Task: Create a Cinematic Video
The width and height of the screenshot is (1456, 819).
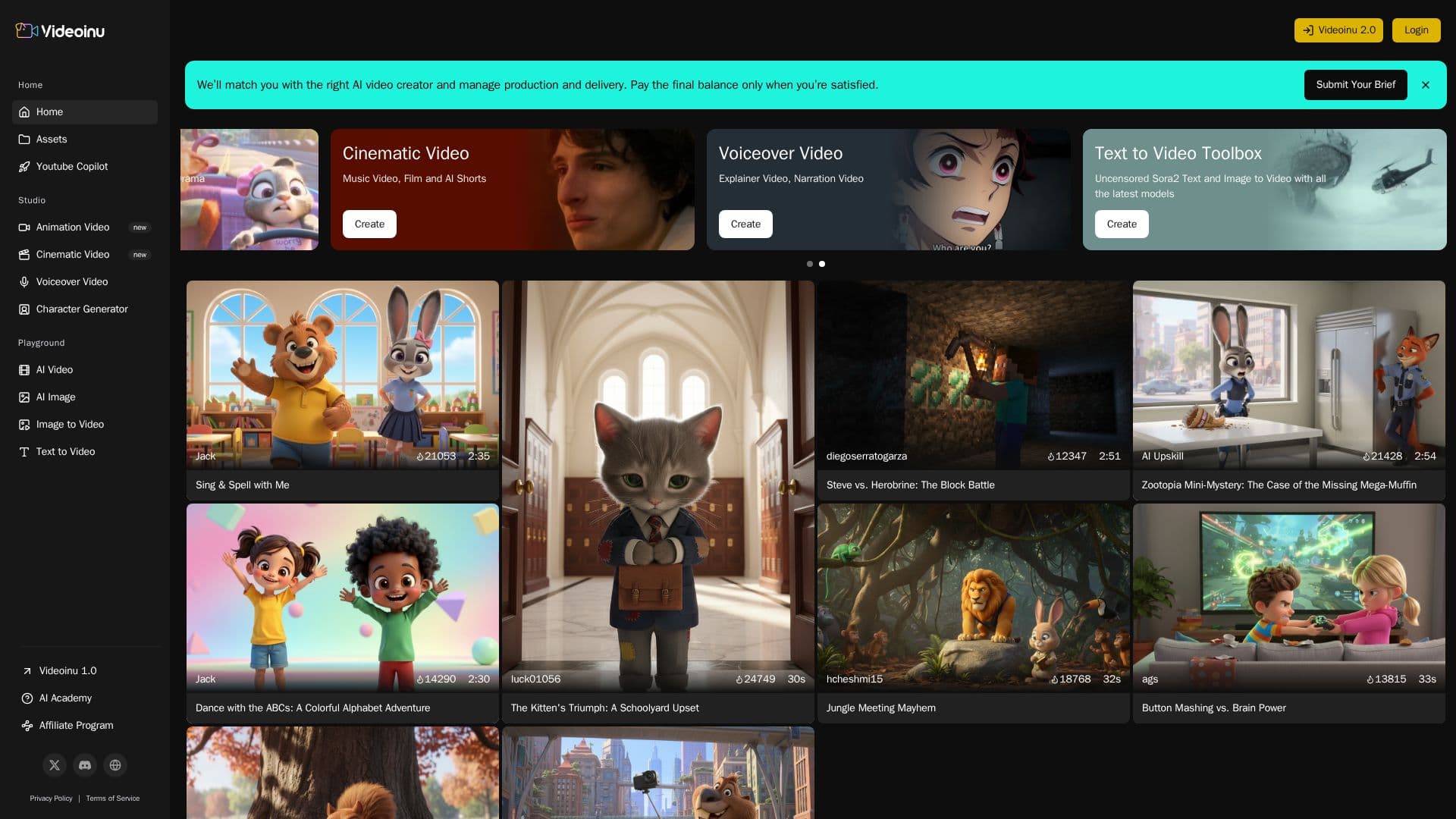Action: tap(369, 224)
